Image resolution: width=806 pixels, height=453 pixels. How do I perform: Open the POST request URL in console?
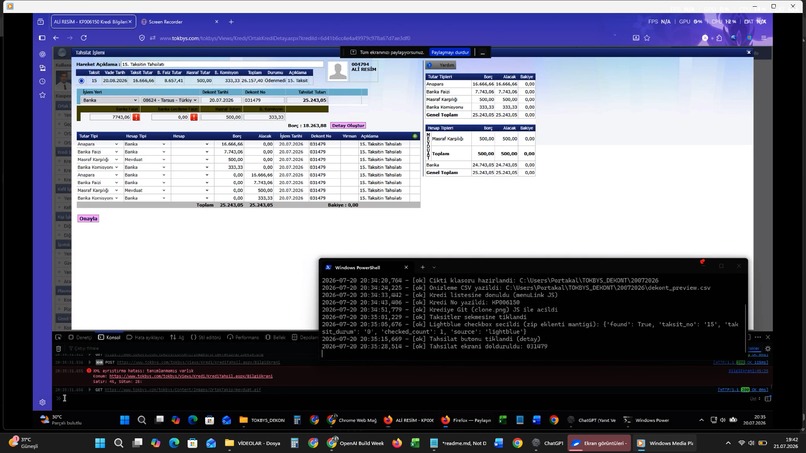[198, 363]
